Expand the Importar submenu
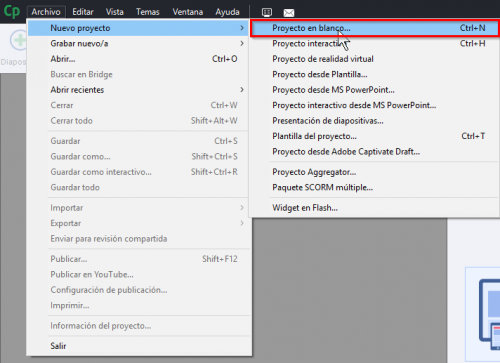Viewport: 500px width, 363px height. pyautogui.click(x=138, y=208)
